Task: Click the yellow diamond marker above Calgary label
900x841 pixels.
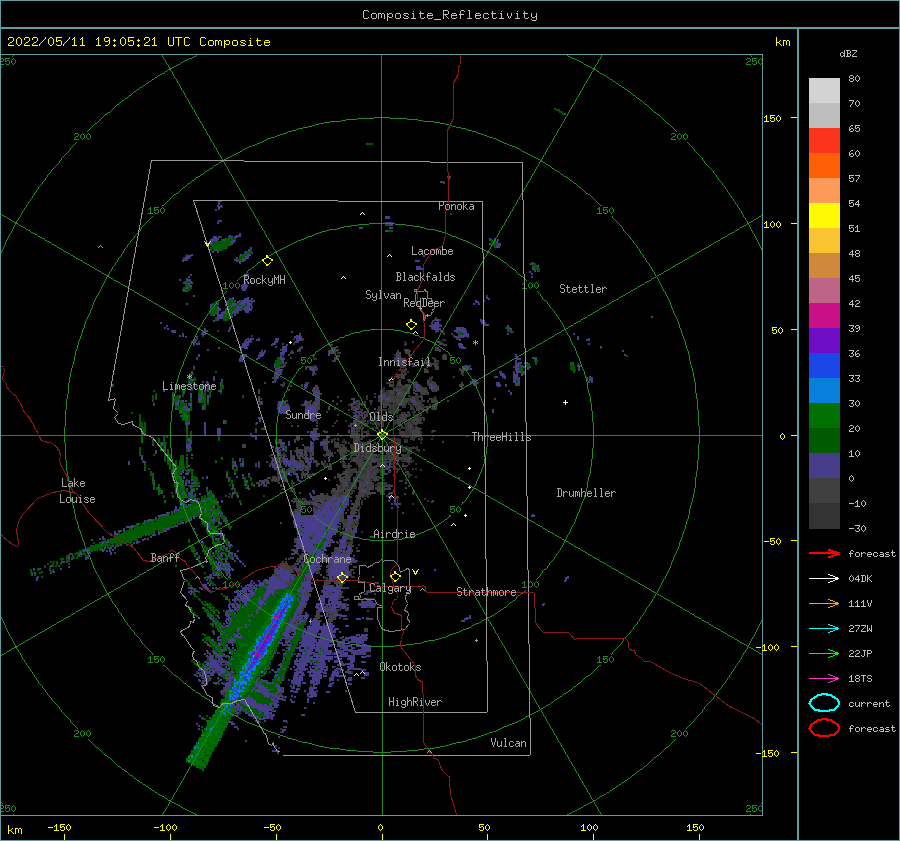Action: [395, 576]
